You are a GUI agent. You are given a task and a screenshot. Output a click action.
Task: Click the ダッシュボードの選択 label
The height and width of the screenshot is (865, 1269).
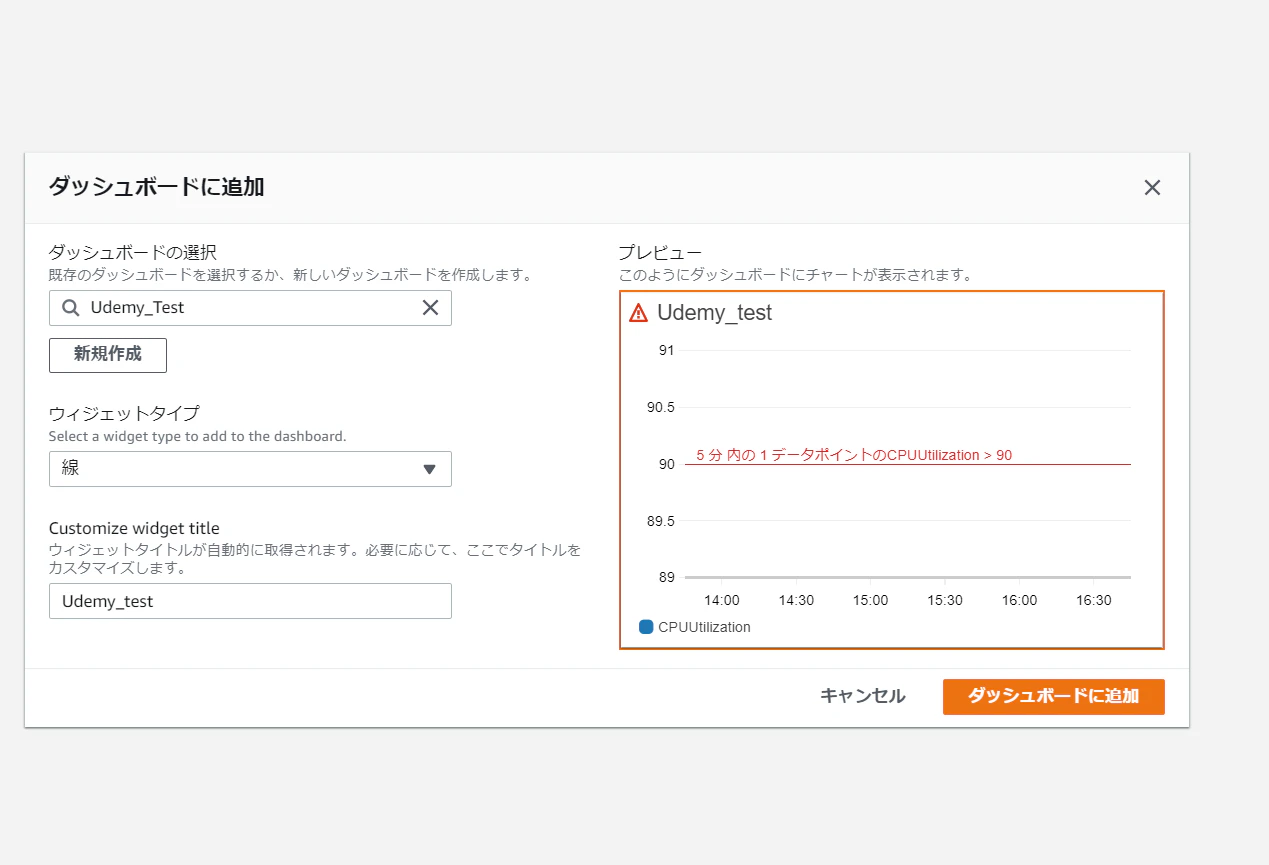click(x=133, y=251)
